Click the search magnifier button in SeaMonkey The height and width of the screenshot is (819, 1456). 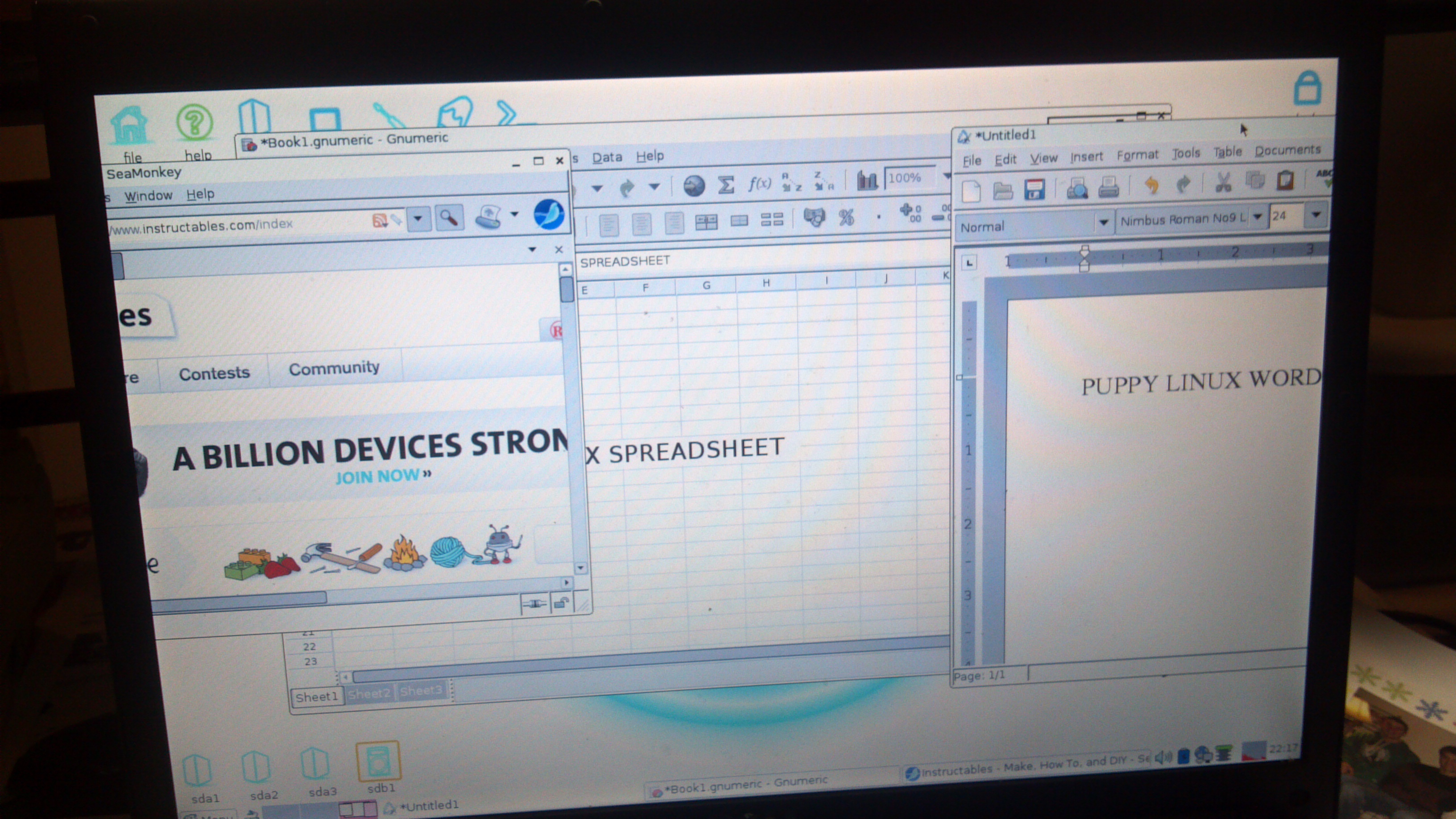click(x=449, y=218)
